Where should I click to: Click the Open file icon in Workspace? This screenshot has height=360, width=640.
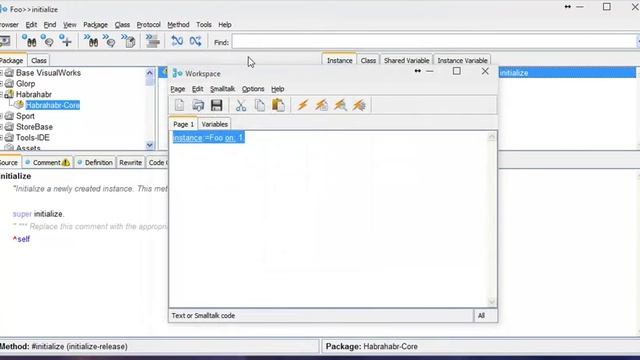(198, 105)
